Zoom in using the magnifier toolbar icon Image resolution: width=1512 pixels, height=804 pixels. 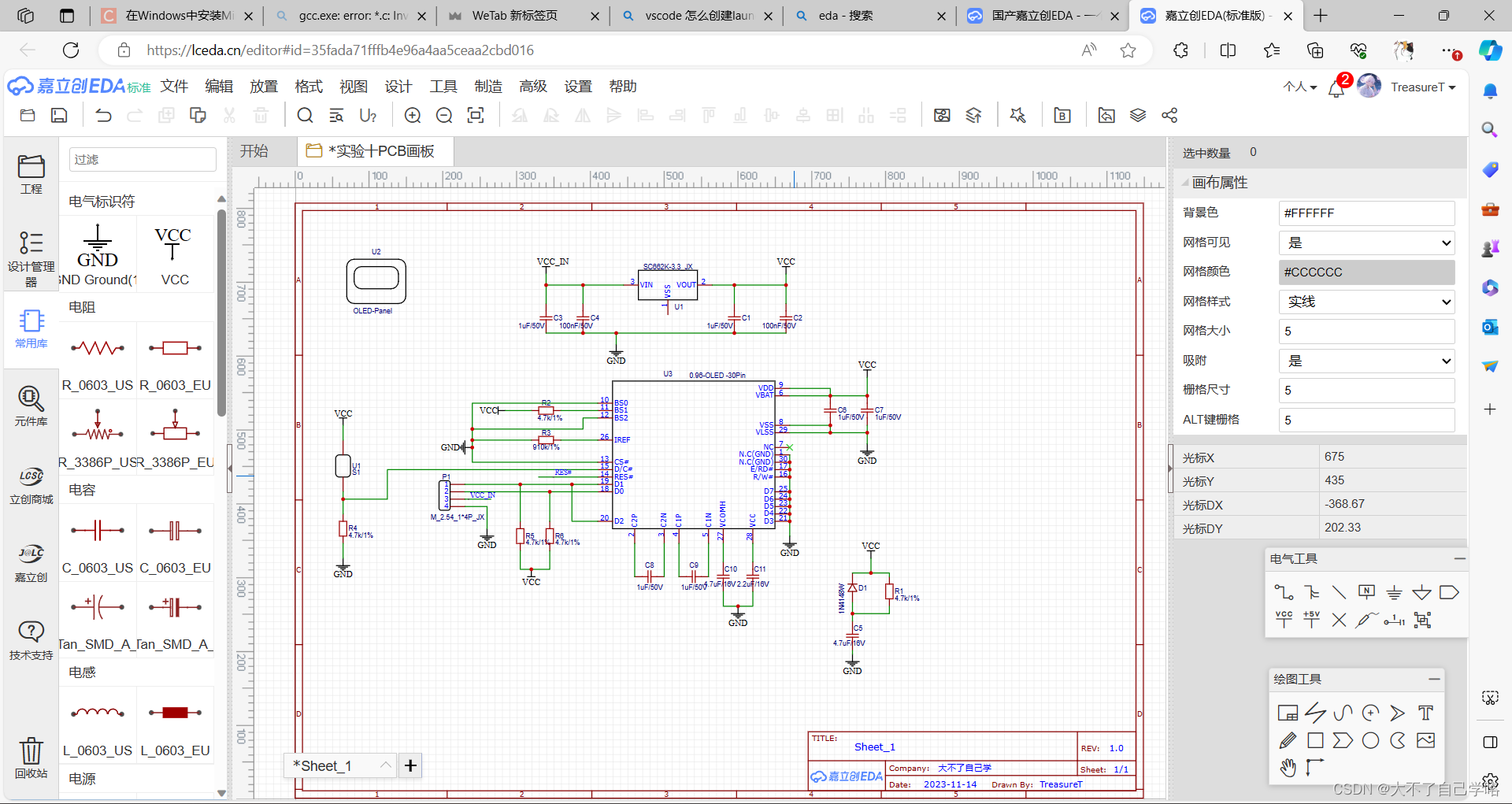pos(412,115)
